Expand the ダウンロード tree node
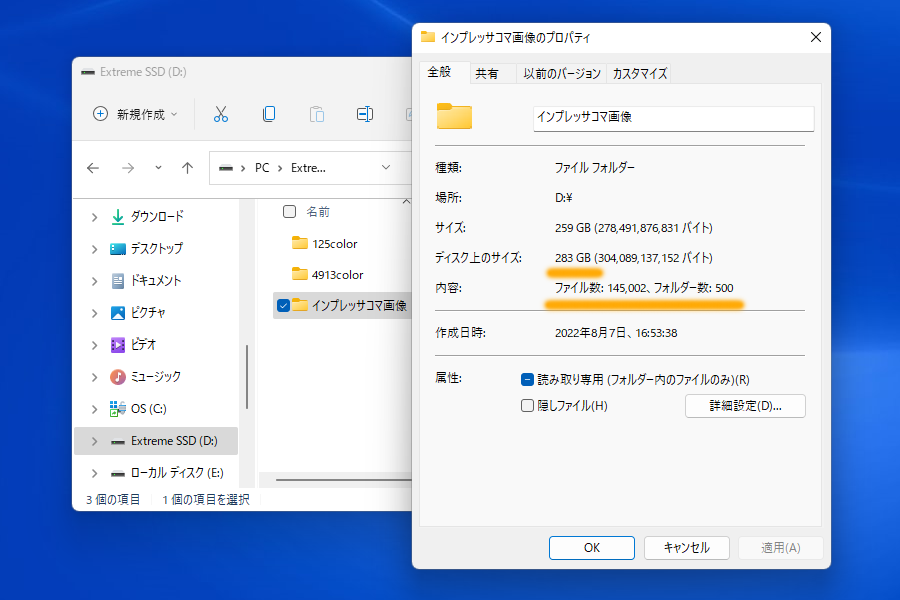The image size is (900, 600). 95,217
